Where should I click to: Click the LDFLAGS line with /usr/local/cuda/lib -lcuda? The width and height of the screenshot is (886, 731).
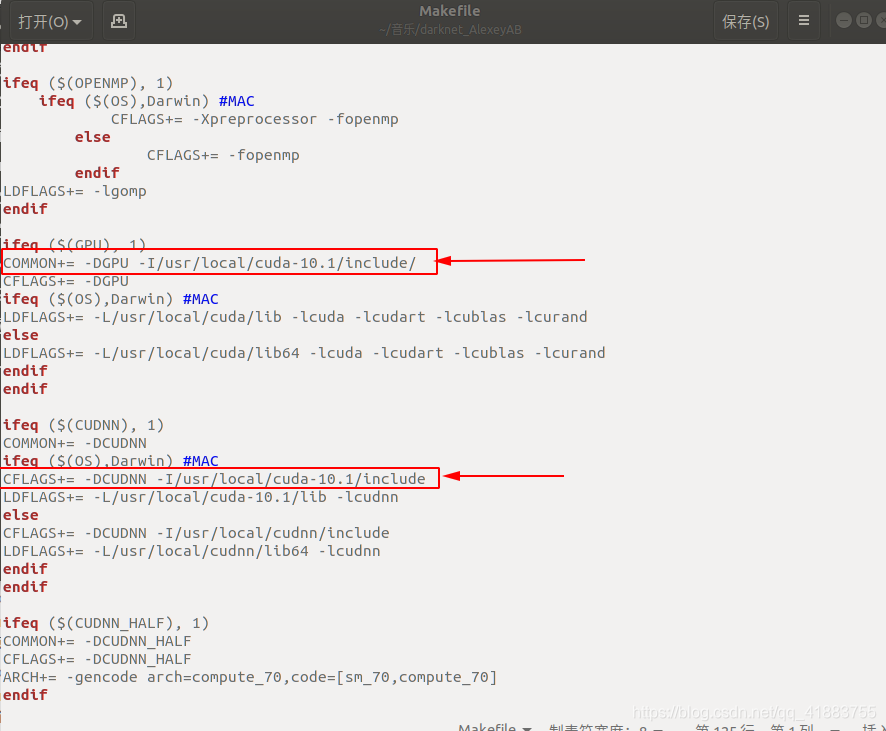tap(296, 317)
